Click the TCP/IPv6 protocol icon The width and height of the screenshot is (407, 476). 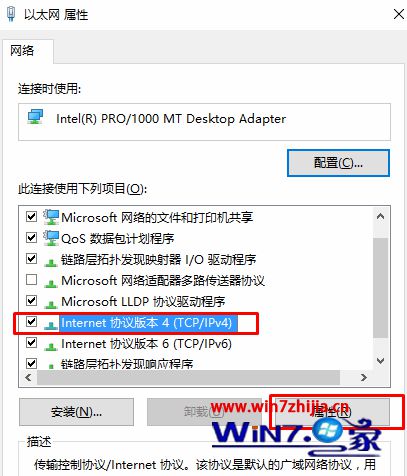[x=51, y=345]
